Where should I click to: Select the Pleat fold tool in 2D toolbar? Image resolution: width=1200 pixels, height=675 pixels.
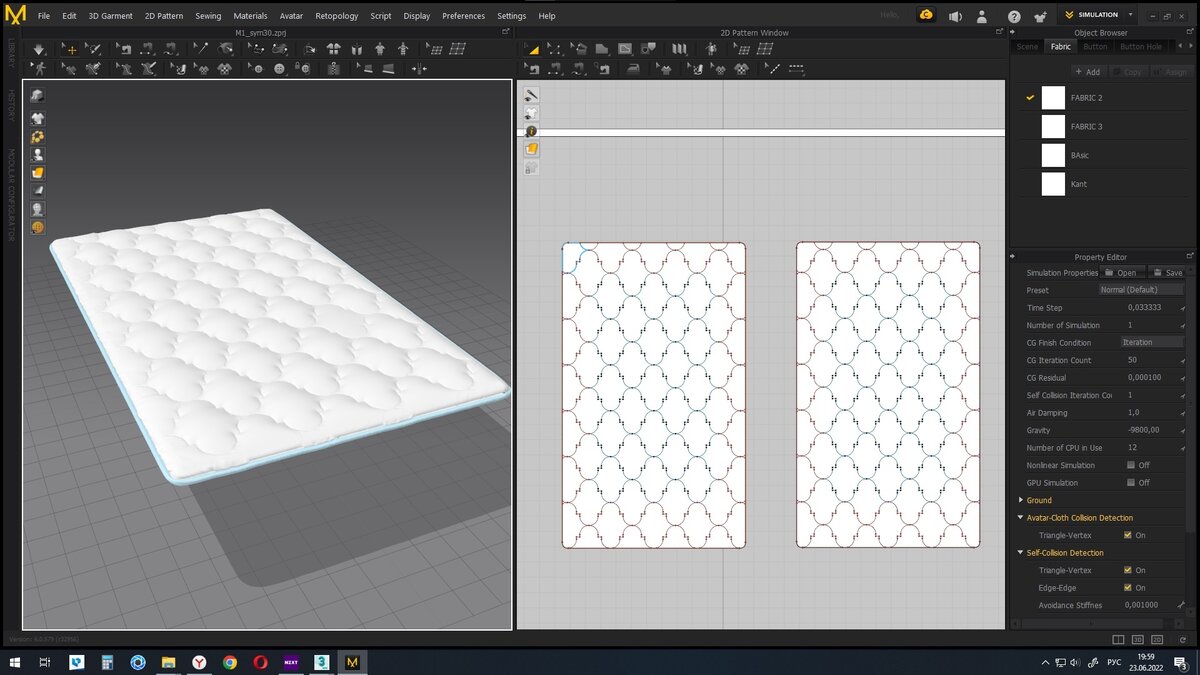point(679,48)
